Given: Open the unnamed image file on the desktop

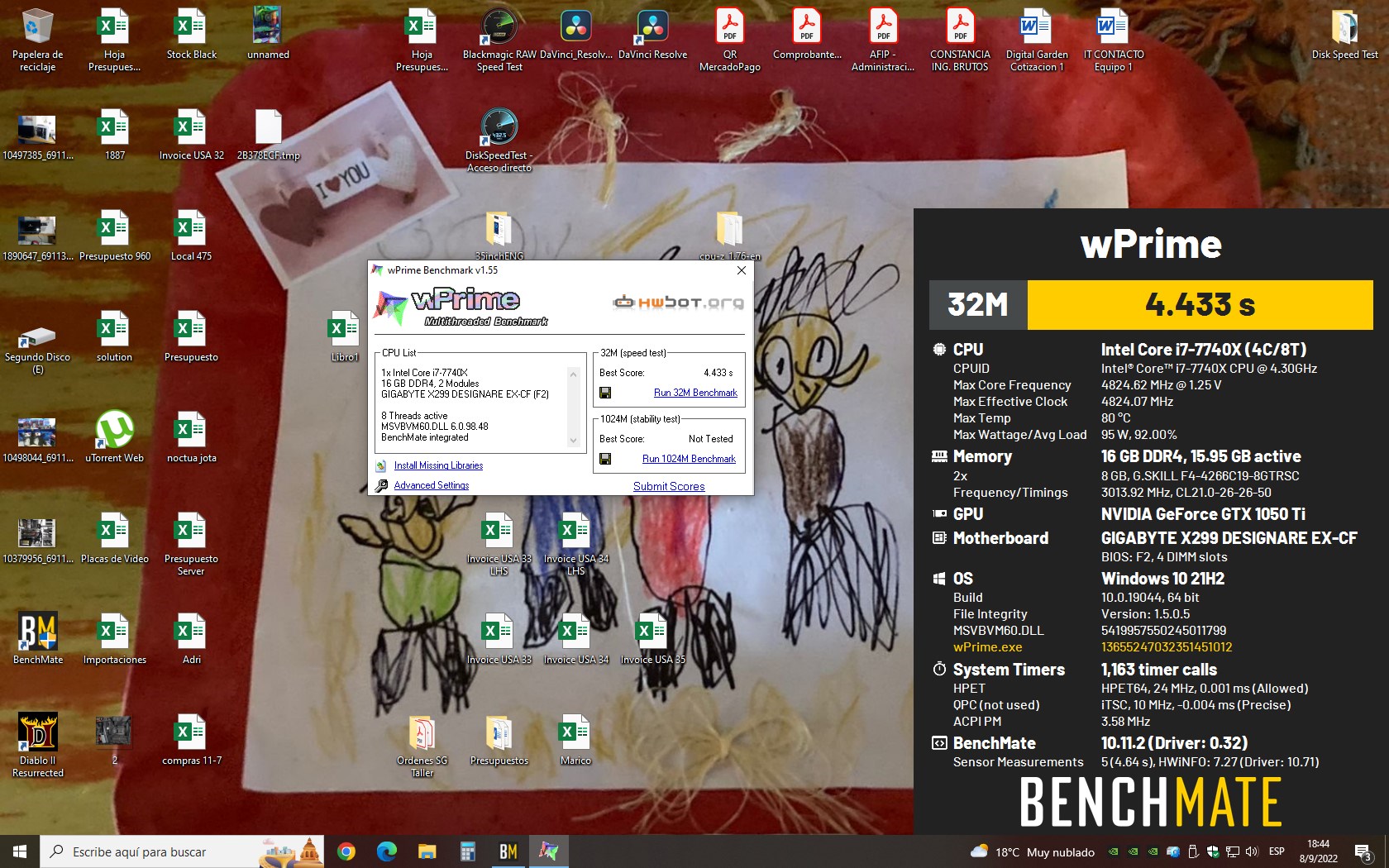Looking at the screenshot, I should pos(268,35).
